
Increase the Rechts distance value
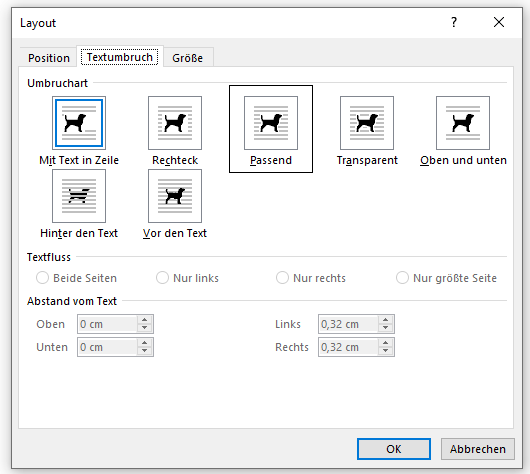(x=386, y=343)
